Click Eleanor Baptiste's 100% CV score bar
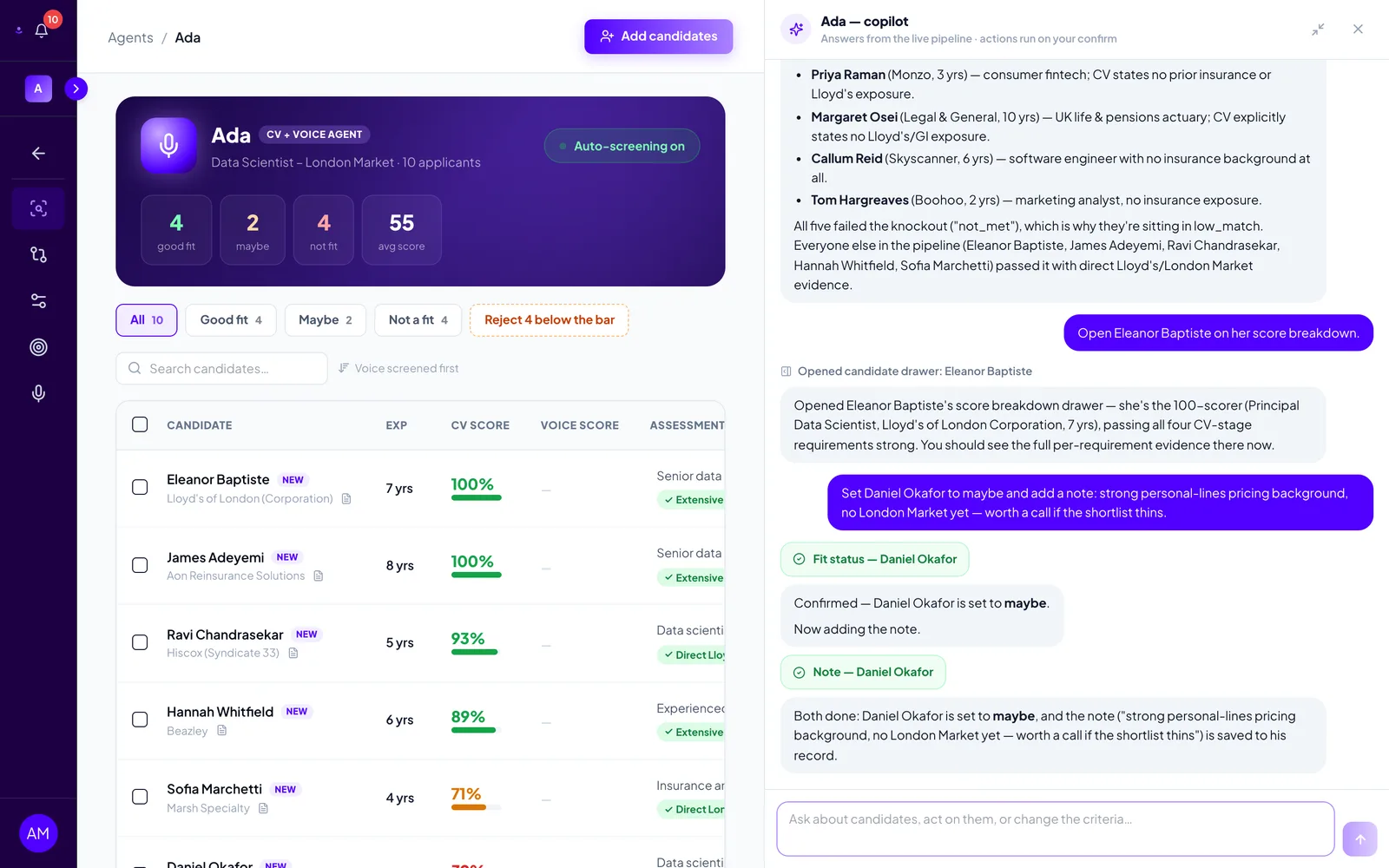Viewport: 1389px width, 868px height. click(x=477, y=497)
